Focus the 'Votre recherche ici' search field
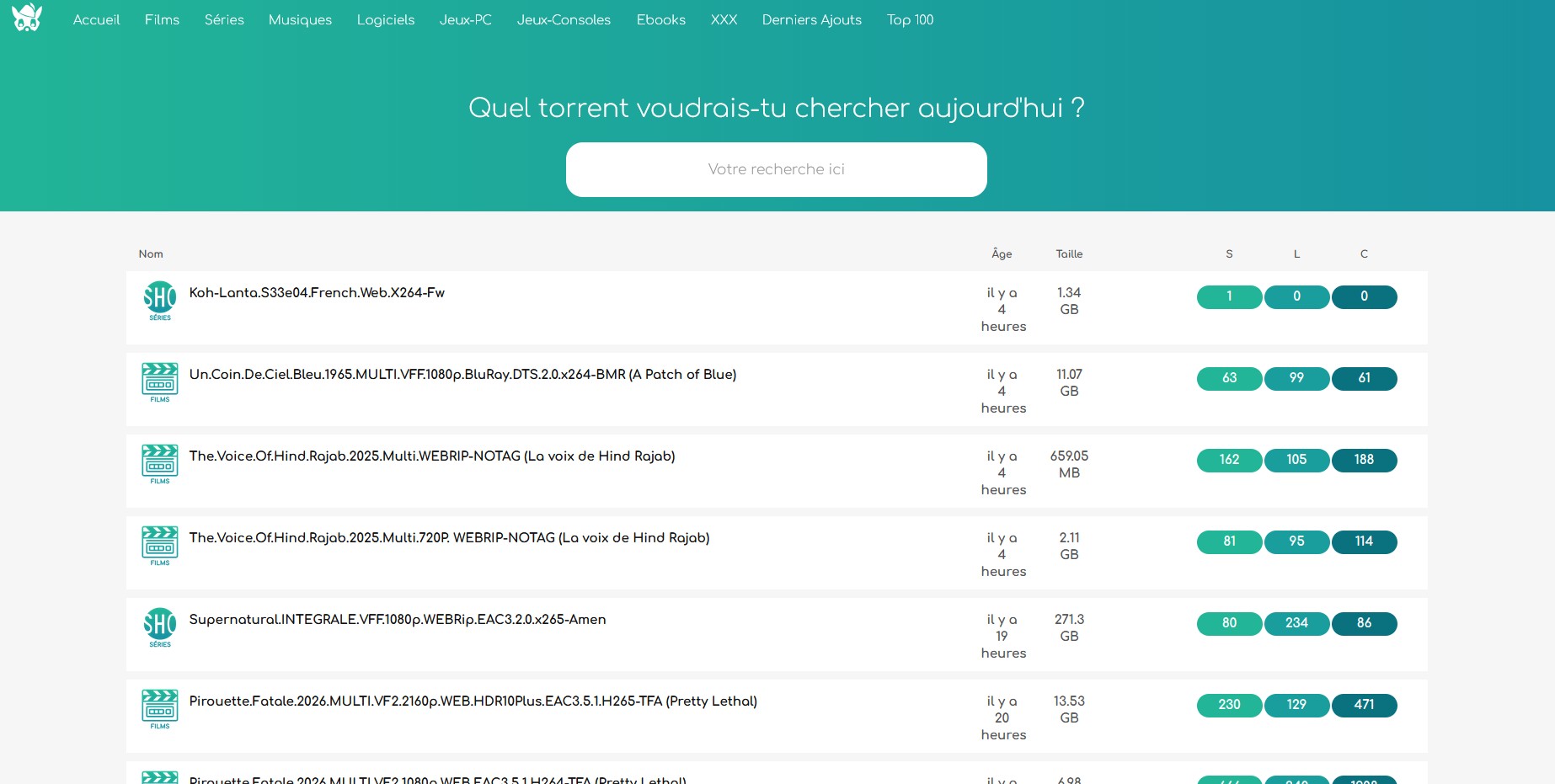 (776, 169)
